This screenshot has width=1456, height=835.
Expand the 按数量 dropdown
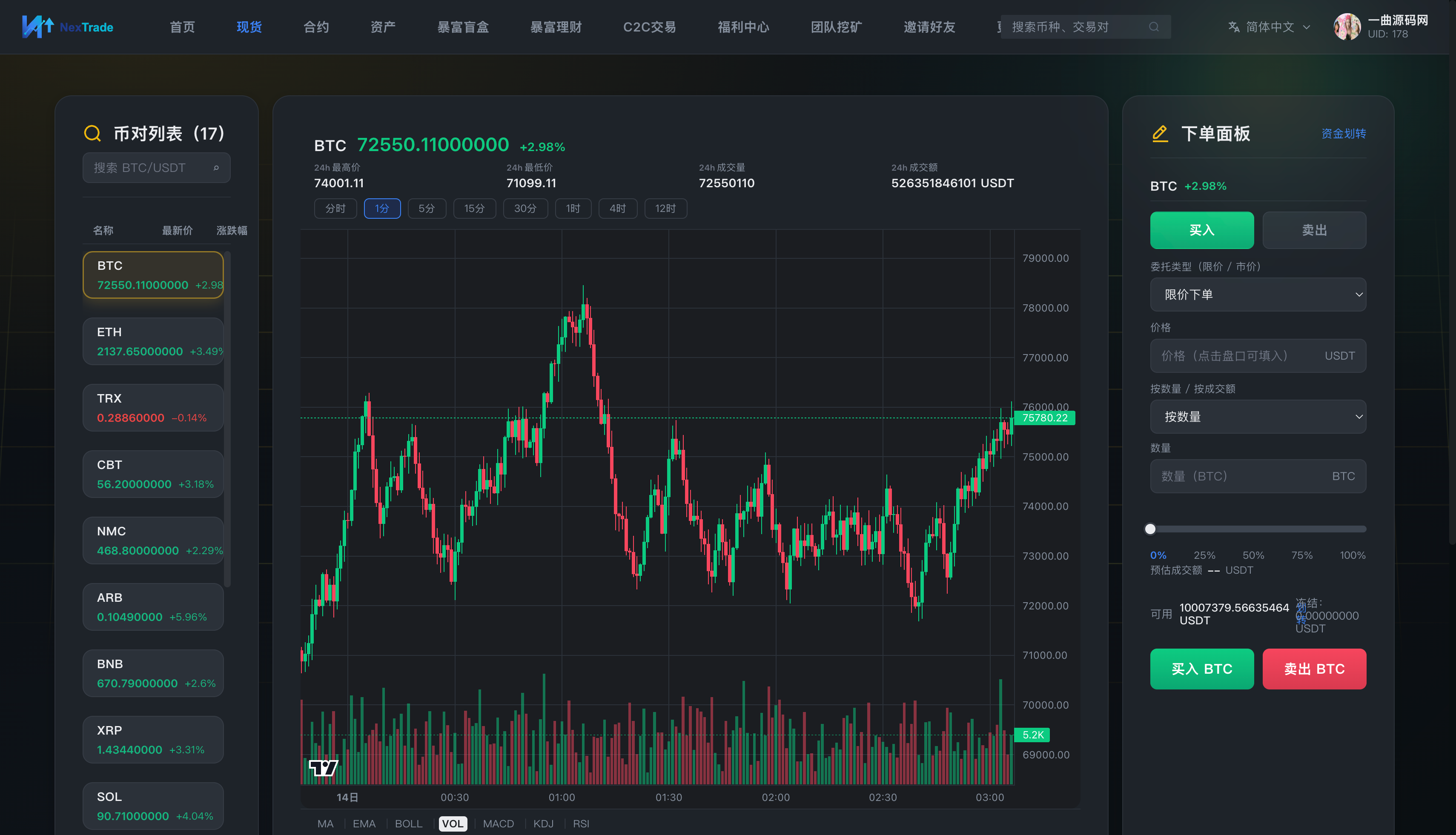(x=1258, y=417)
